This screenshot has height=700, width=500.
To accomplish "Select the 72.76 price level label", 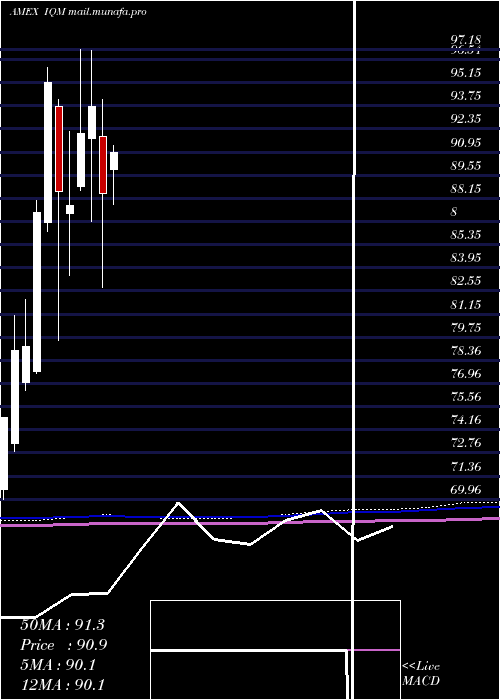I will pyautogui.click(x=466, y=443).
